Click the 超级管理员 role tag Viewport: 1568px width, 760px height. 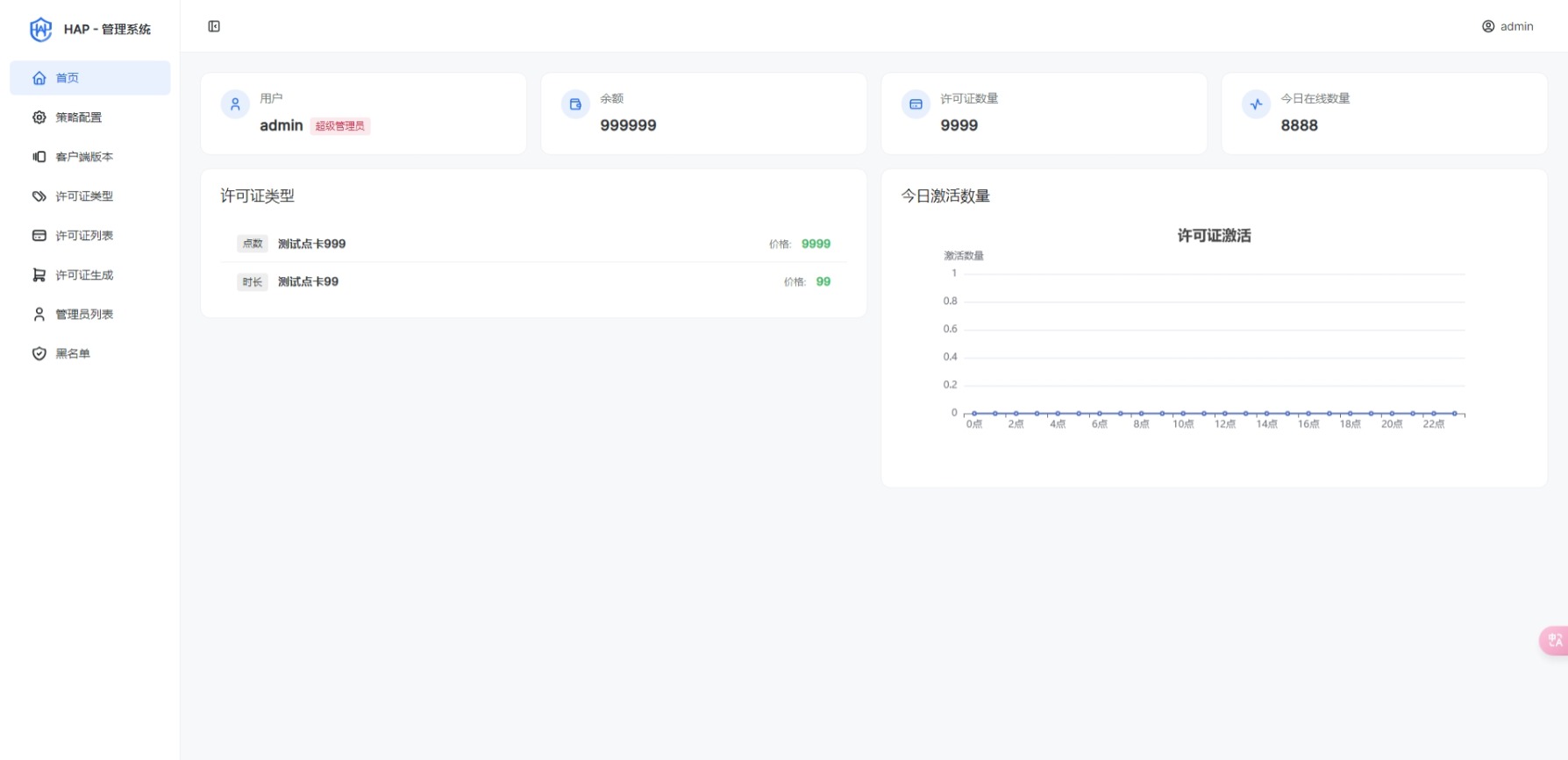click(340, 126)
